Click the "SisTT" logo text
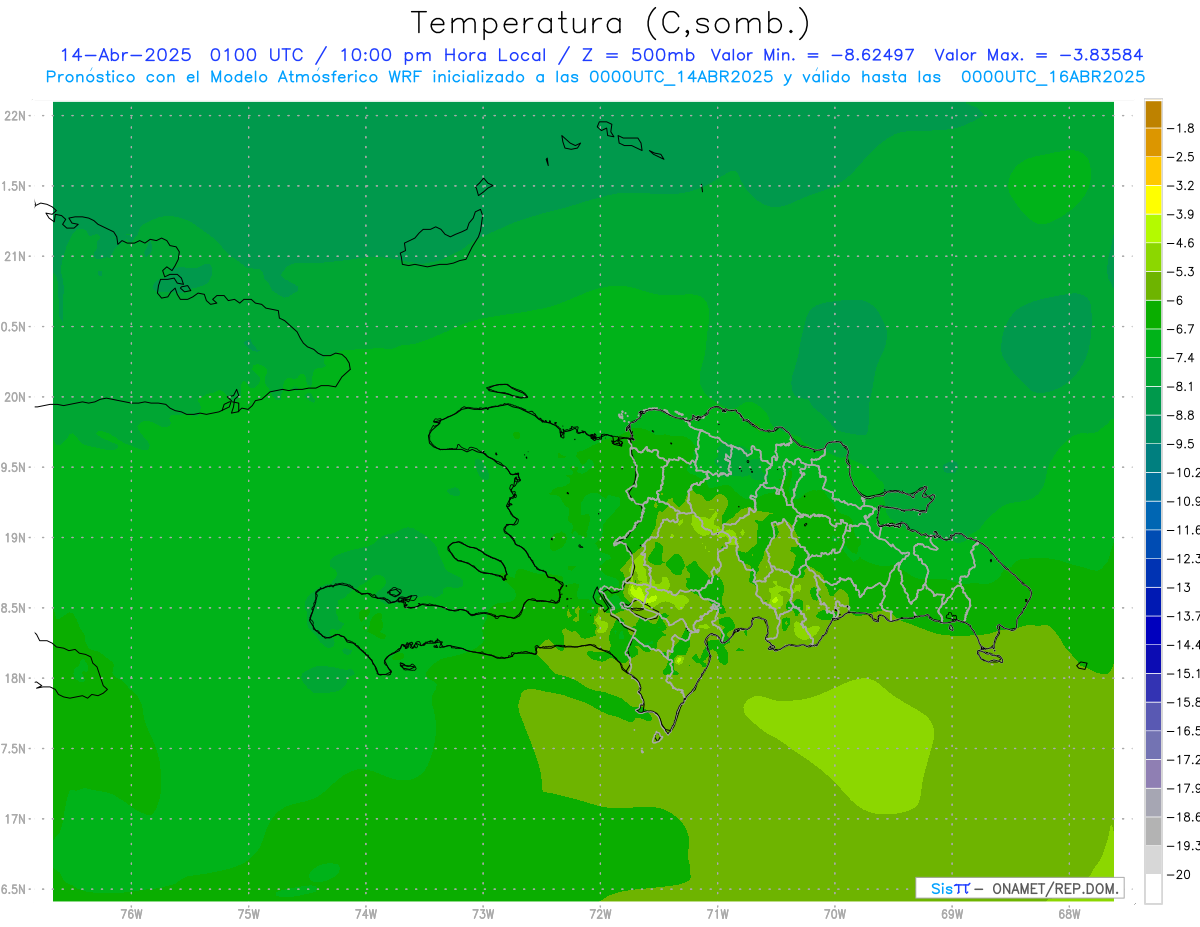 (x=949, y=888)
